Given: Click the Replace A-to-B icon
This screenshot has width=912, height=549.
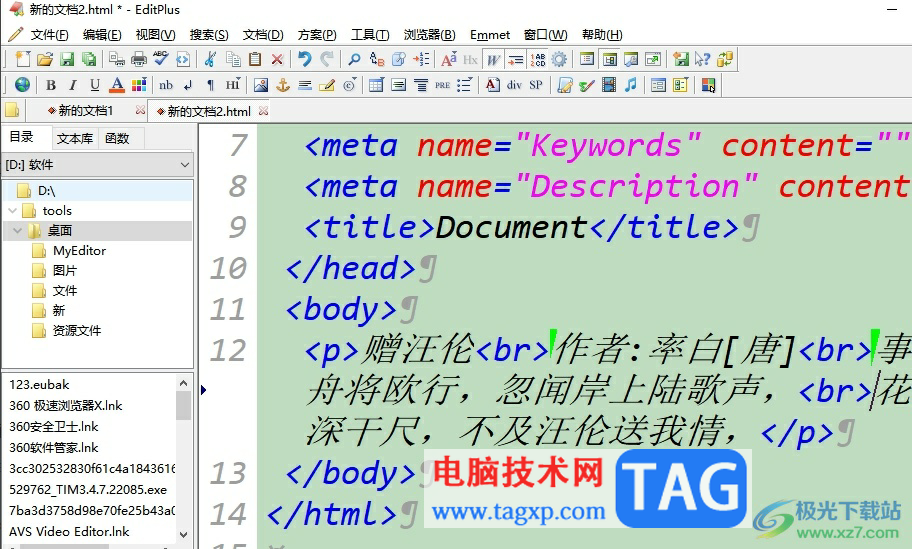Looking at the screenshot, I should [377, 59].
